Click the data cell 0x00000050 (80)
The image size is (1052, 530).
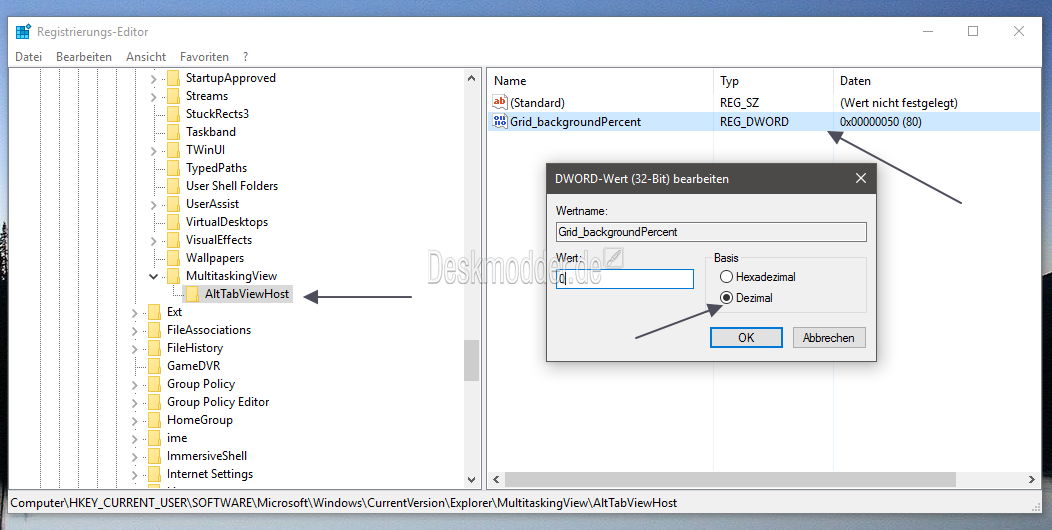(x=880, y=121)
